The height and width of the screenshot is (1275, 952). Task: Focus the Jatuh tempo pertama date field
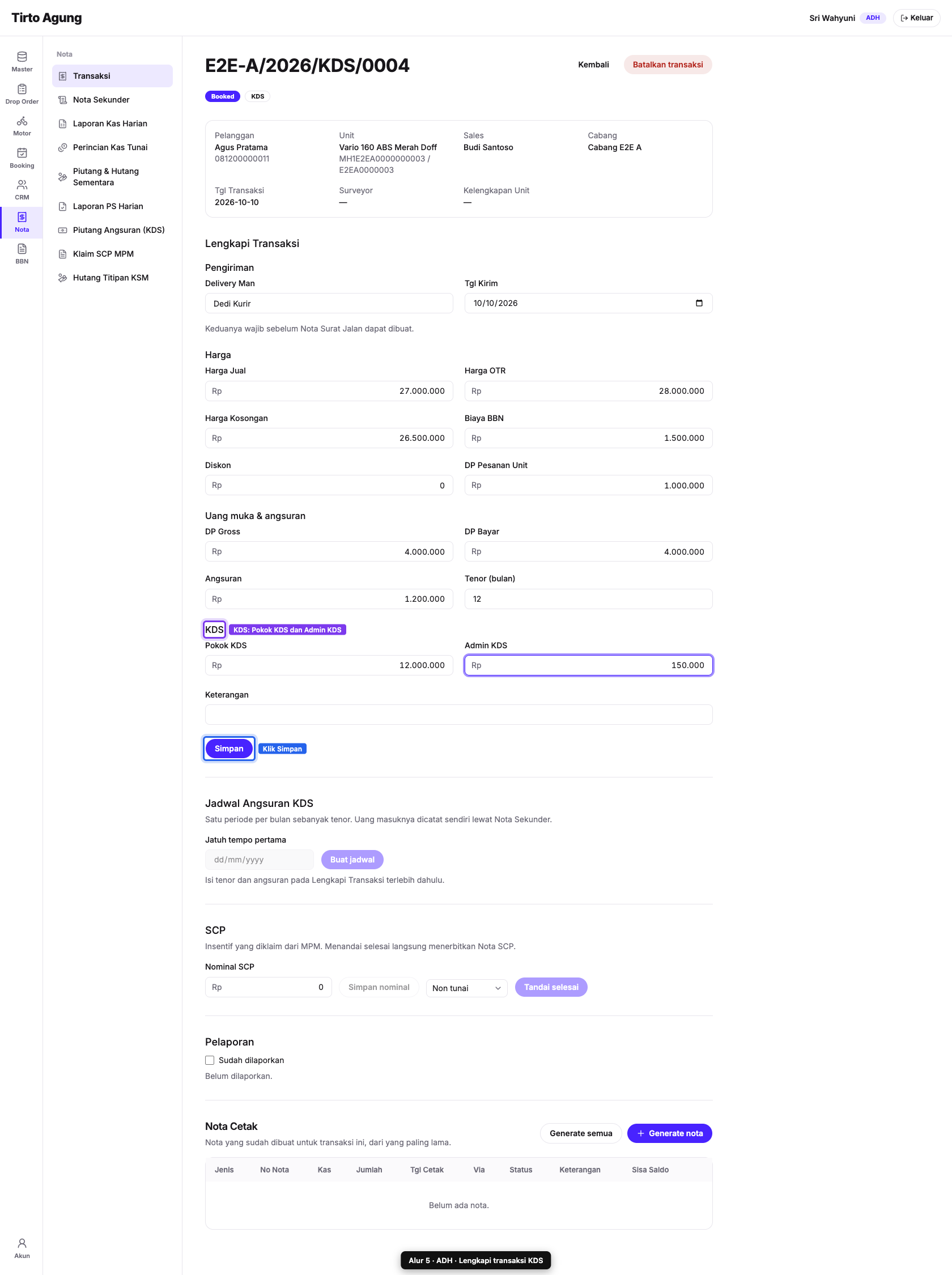point(260,860)
